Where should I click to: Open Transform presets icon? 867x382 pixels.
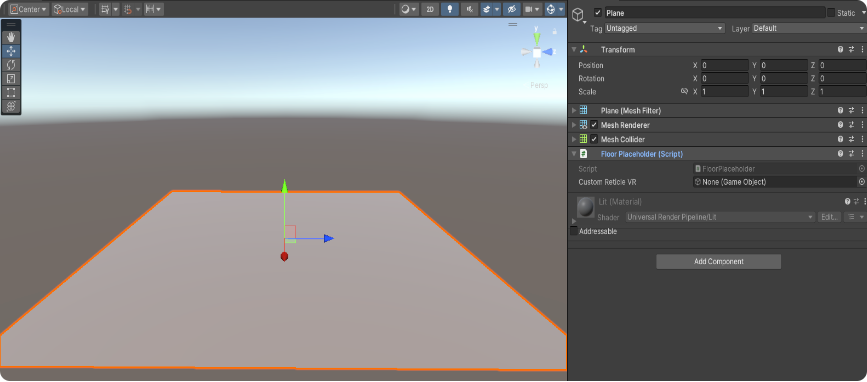(852, 50)
